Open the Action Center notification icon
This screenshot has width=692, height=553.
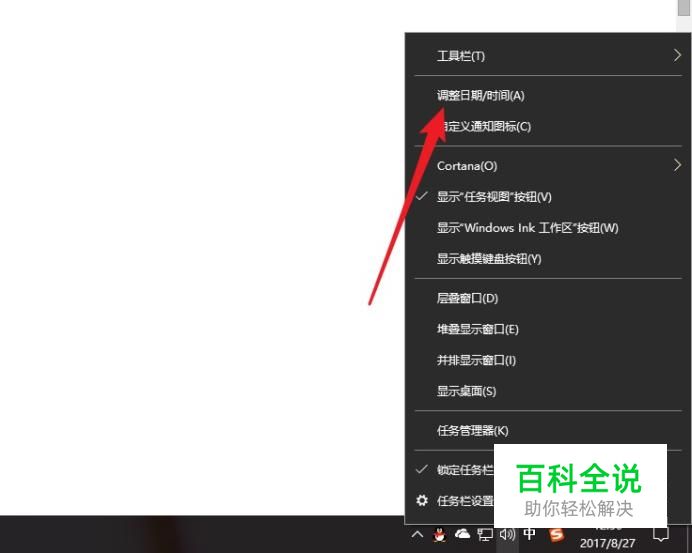661,535
